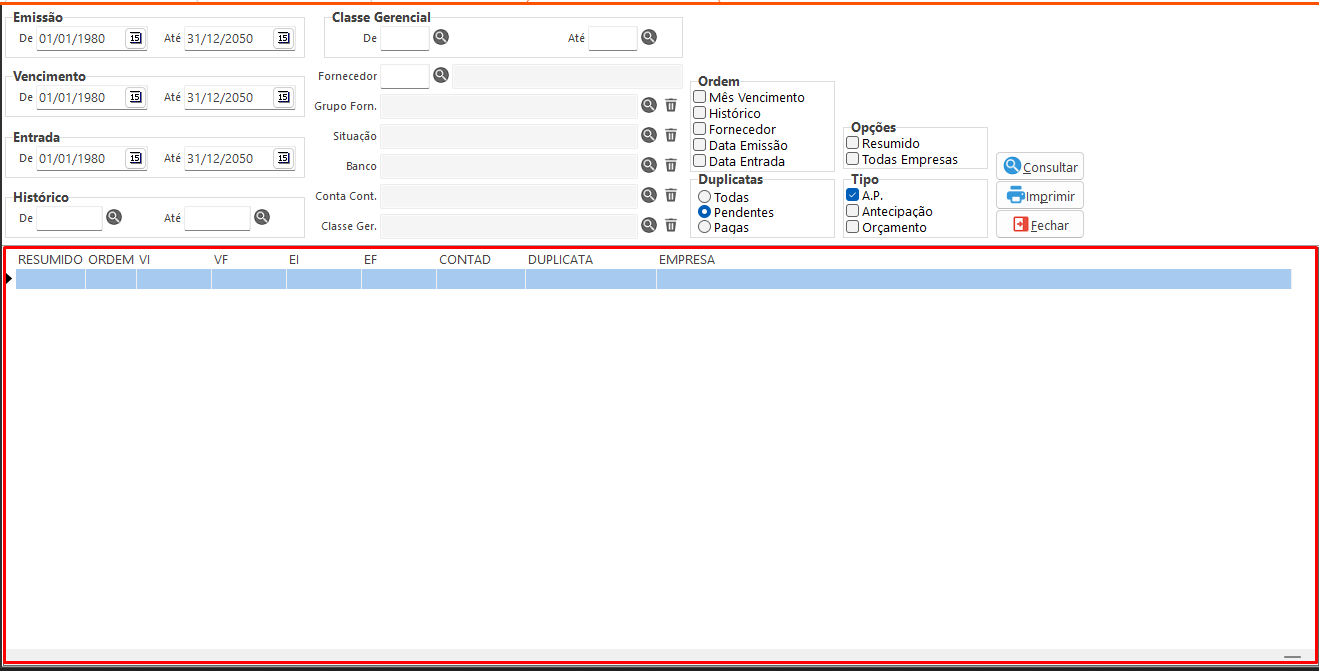The width and height of the screenshot is (1319, 671).
Task: Check the Resumido option
Action: [x=853, y=143]
